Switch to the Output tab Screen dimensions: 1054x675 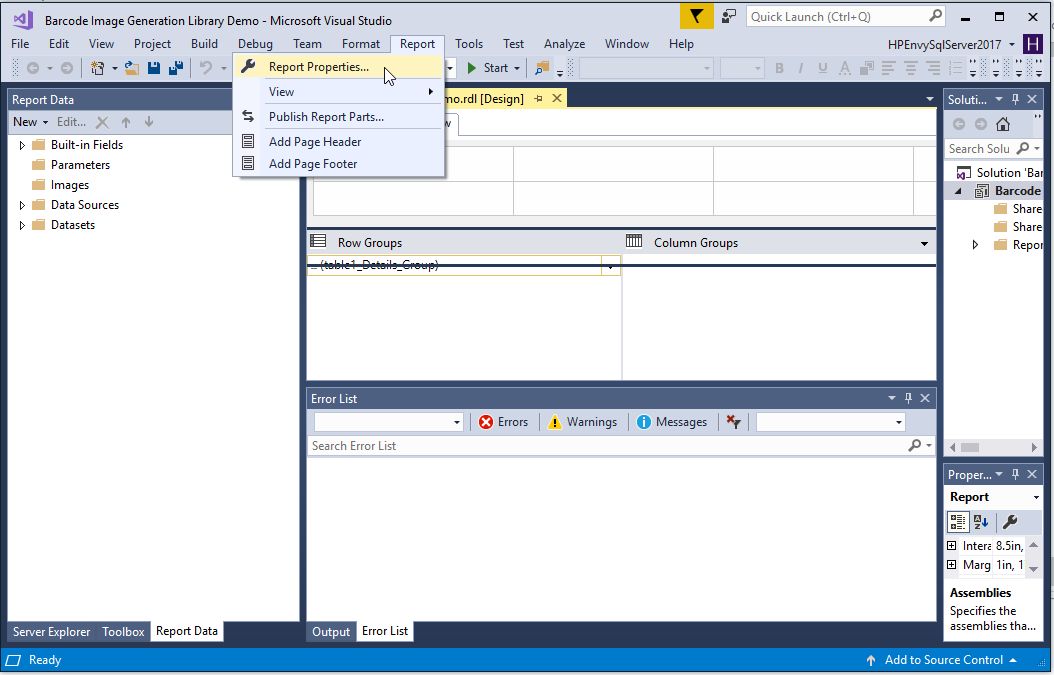(331, 631)
